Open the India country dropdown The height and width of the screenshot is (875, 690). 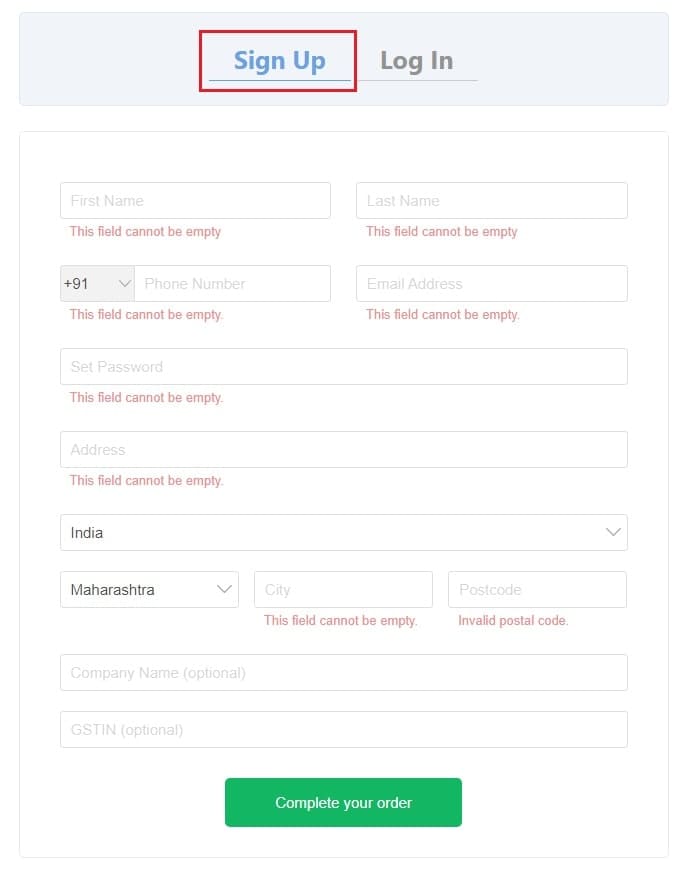tap(344, 532)
